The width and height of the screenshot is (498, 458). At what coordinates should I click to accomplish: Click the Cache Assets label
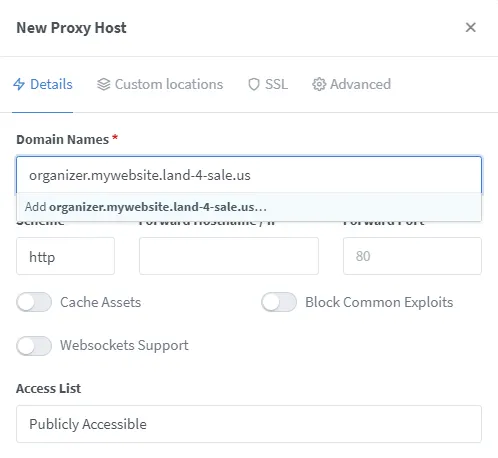[101, 302]
